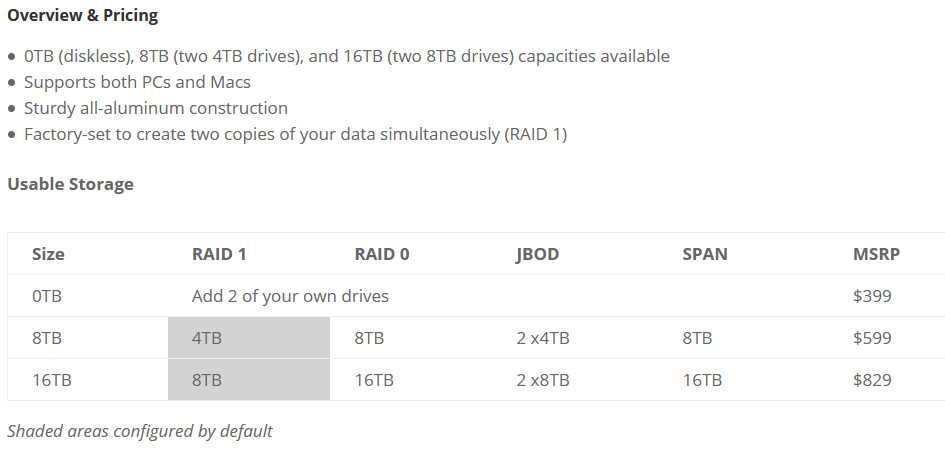Click the shaded 8TB RAID 1 cell

(x=249, y=380)
